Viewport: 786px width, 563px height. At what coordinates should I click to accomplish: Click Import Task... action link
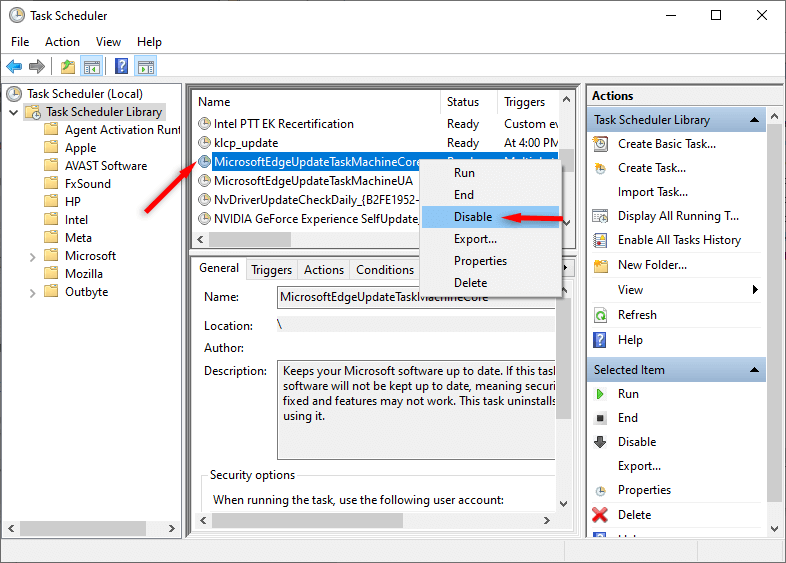click(653, 192)
